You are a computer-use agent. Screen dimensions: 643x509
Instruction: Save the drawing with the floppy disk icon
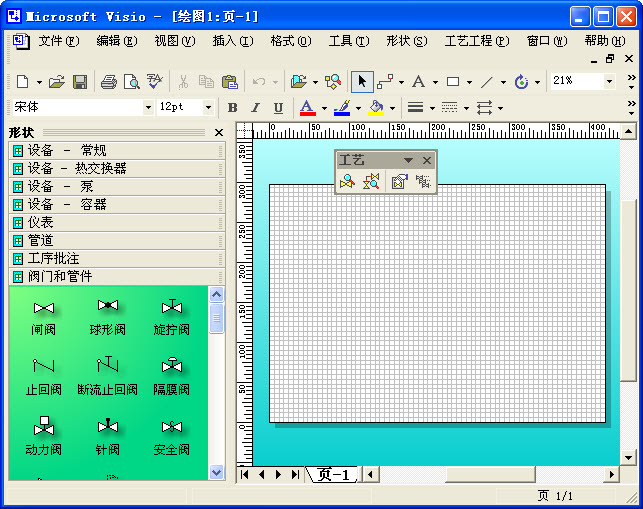(x=80, y=82)
